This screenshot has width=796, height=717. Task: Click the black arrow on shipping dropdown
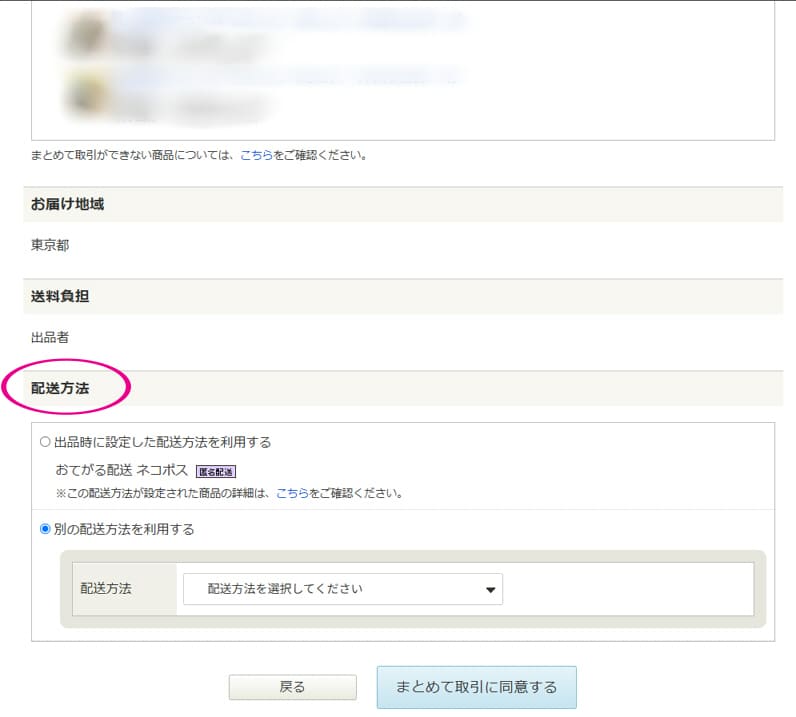pos(490,590)
